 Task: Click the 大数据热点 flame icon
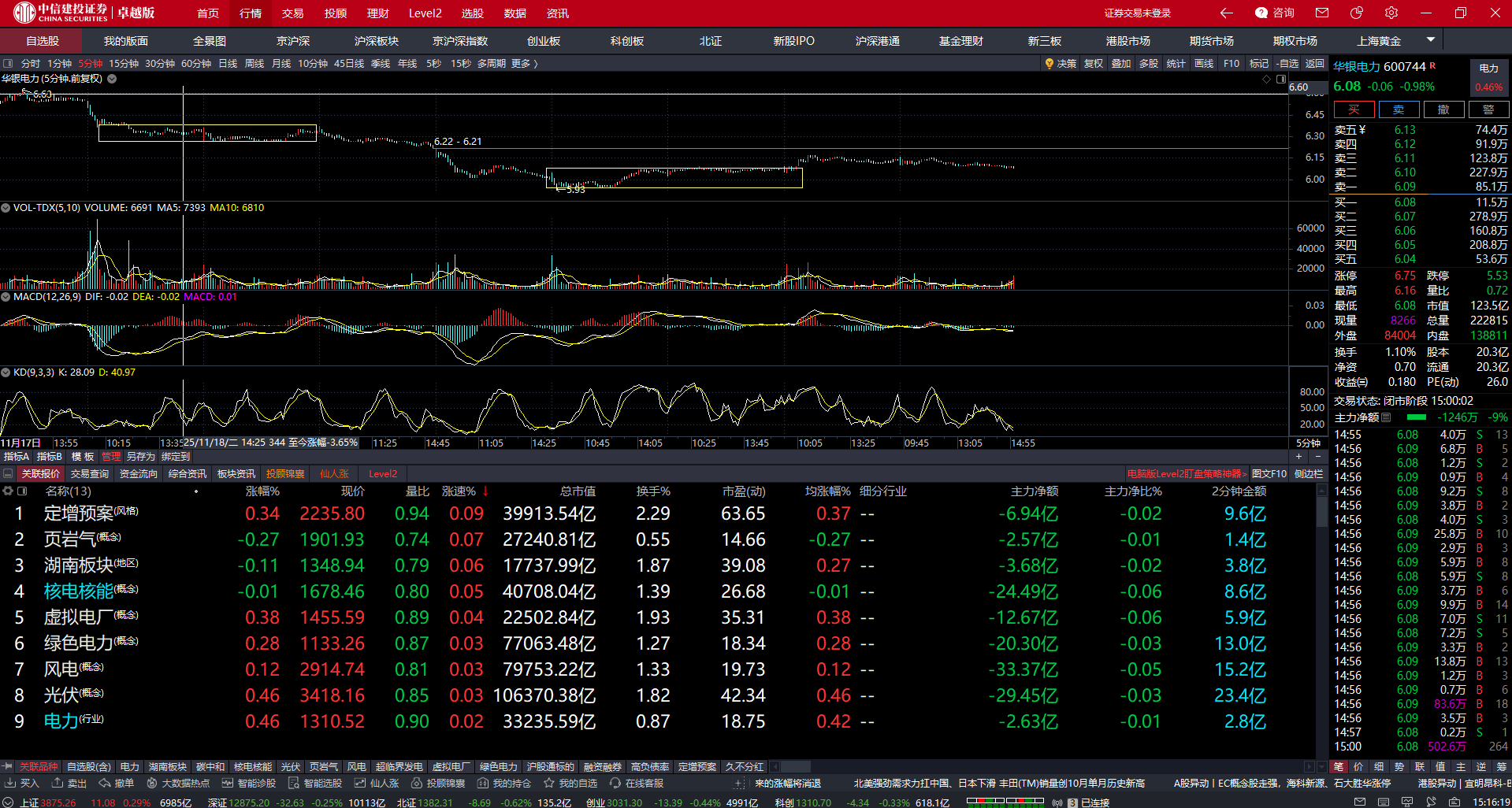point(152,783)
